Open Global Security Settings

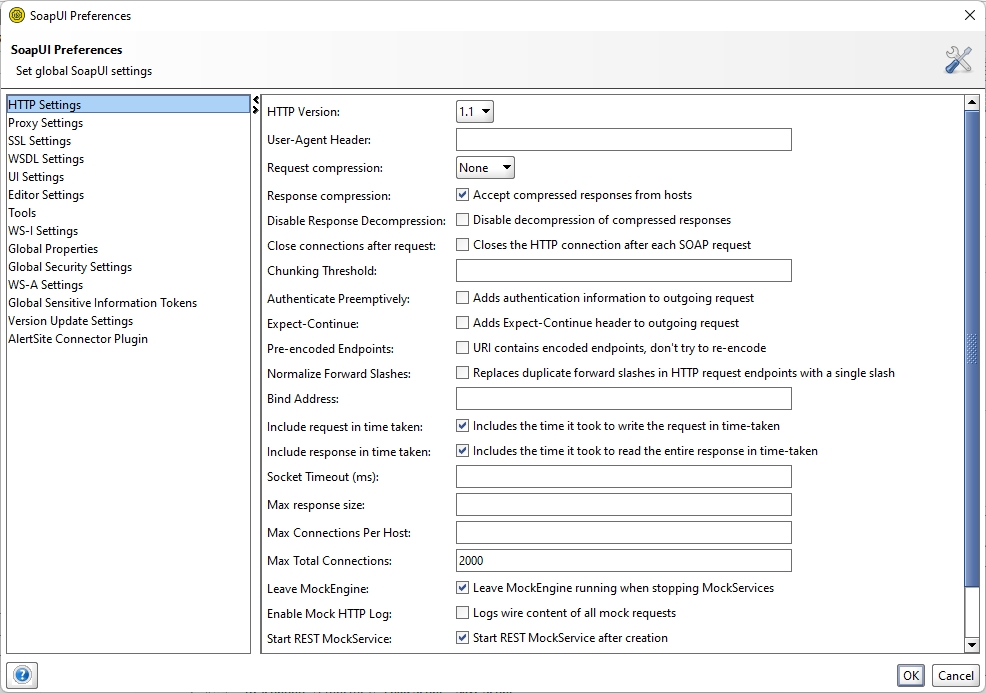click(128, 267)
